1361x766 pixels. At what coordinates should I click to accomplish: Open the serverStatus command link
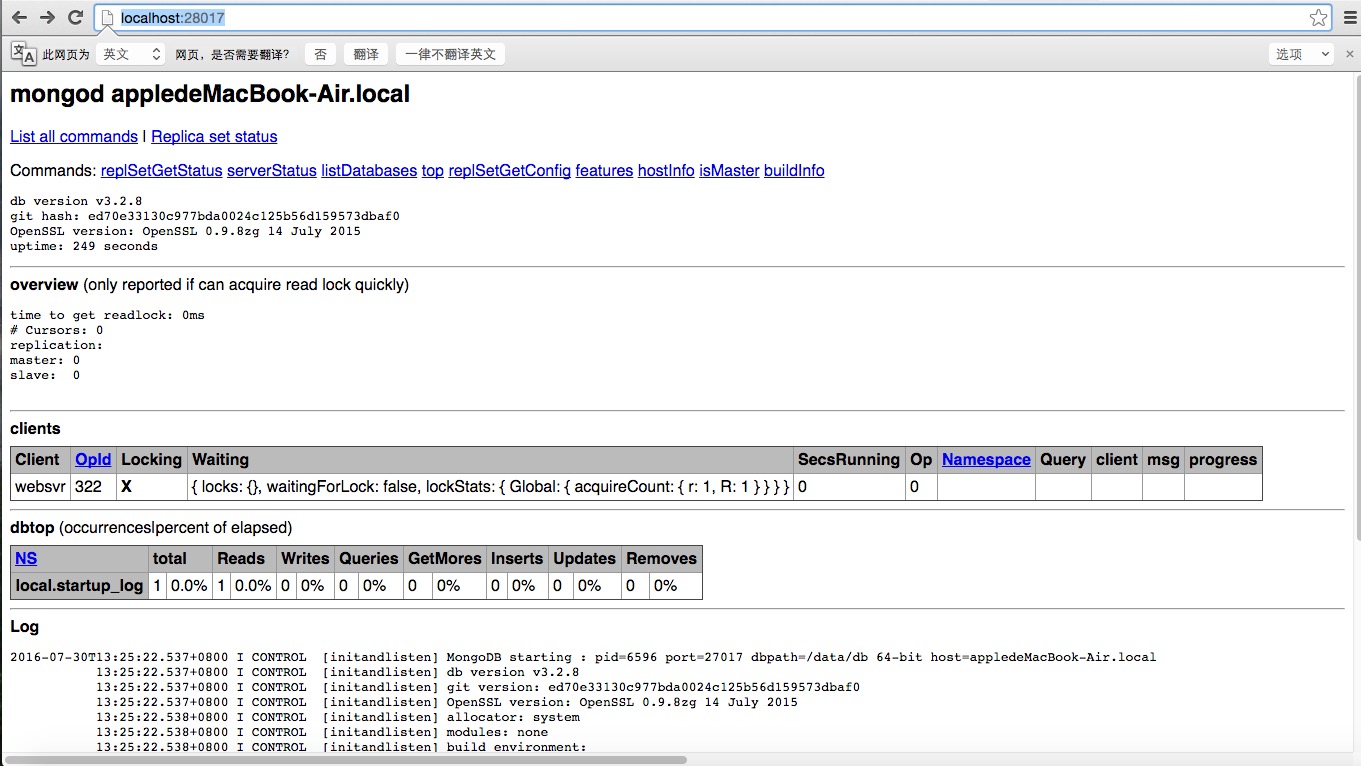tap(272, 171)
